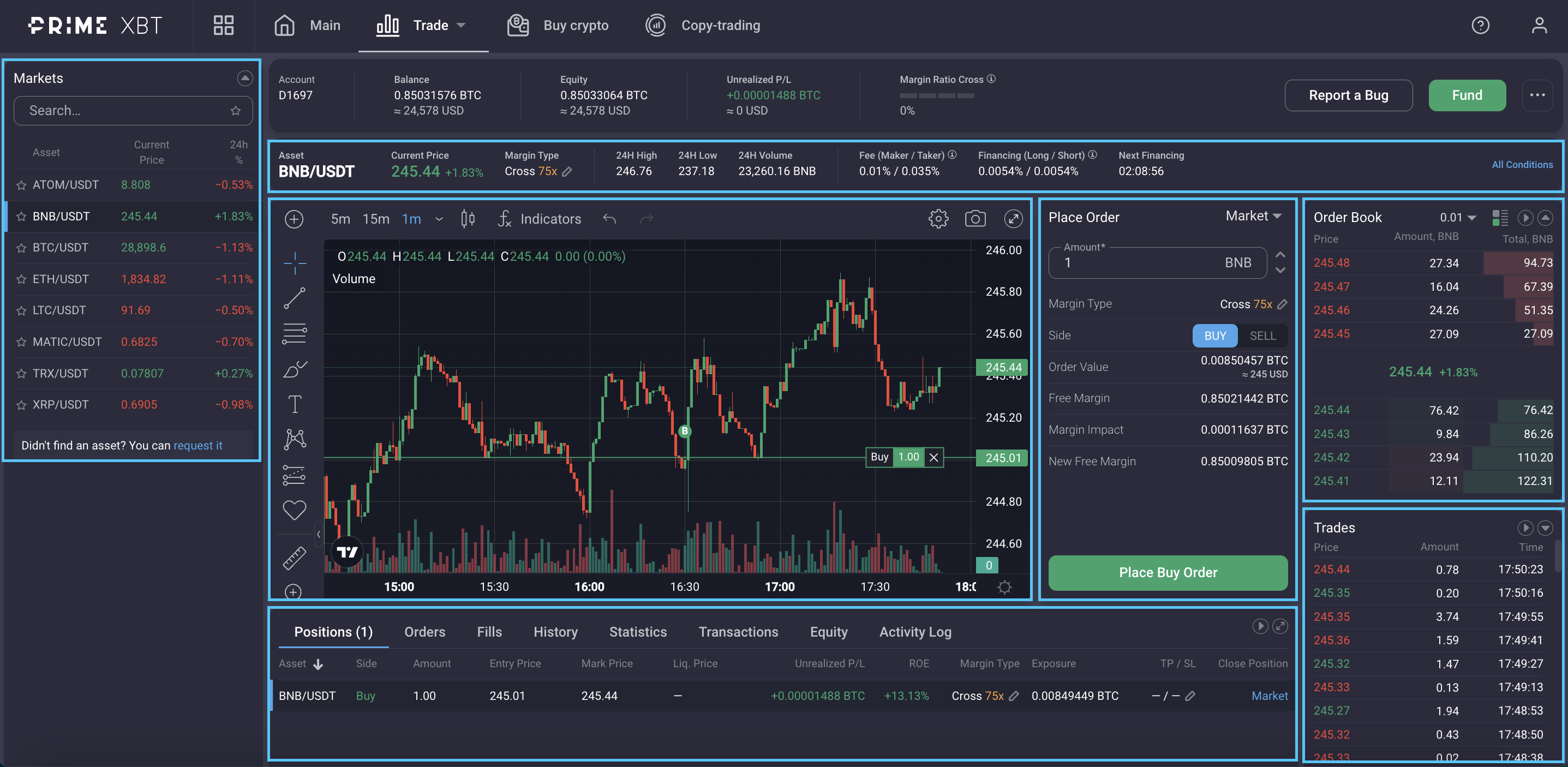Select the ruler measure tool
Viewport: 1568px width, 767px height.
295,558
